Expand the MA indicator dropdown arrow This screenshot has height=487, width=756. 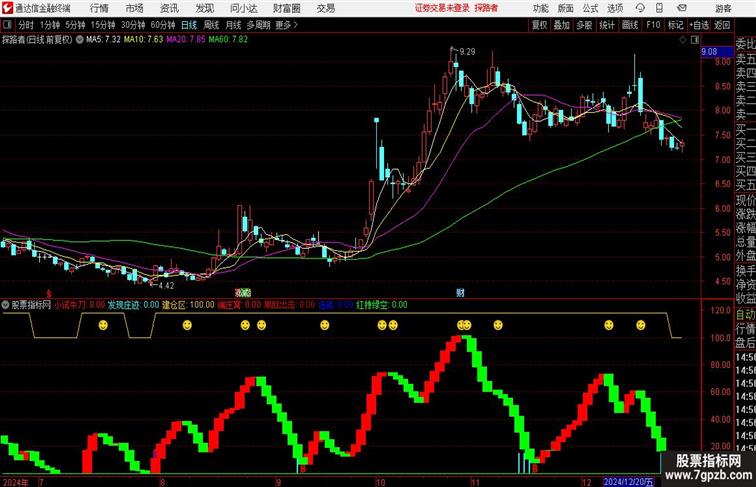[80, 40]
